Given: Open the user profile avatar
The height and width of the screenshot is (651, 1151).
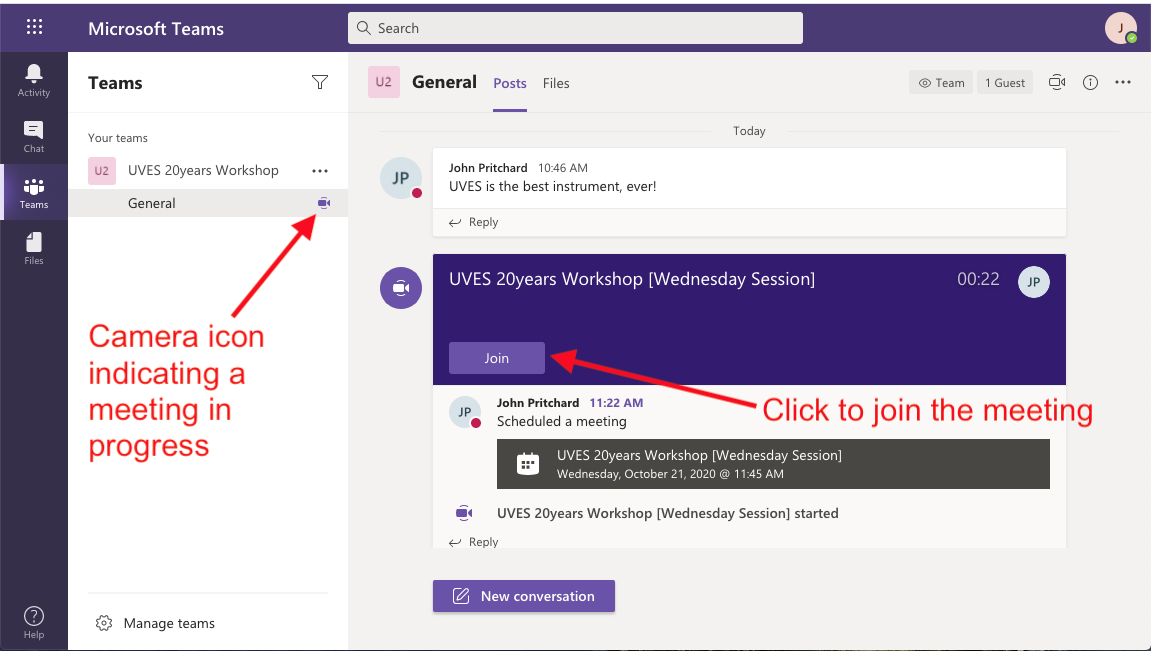Looking at the screenshot, I should [x=1121, y=29].
